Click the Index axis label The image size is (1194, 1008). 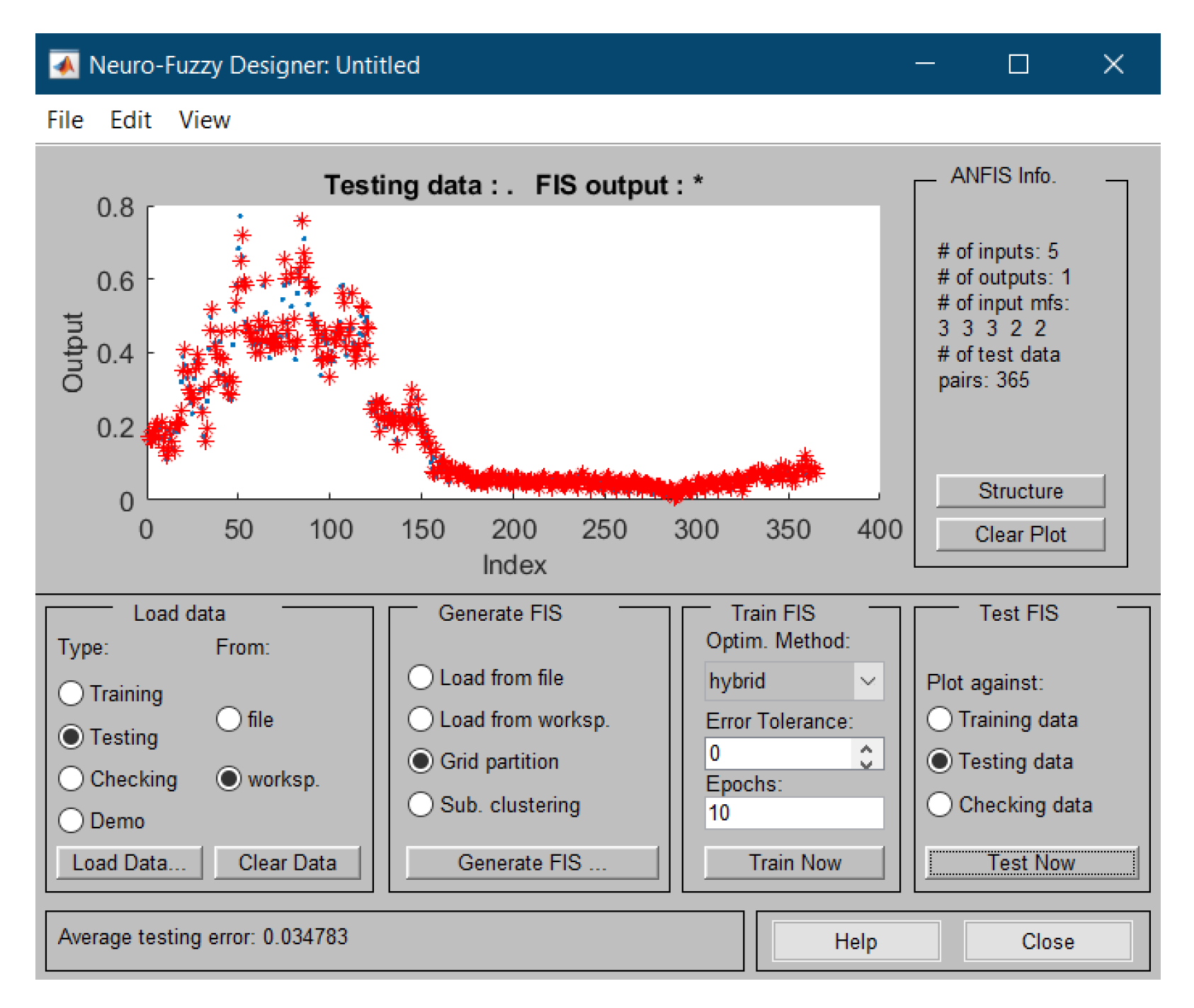tap(514, 565)
